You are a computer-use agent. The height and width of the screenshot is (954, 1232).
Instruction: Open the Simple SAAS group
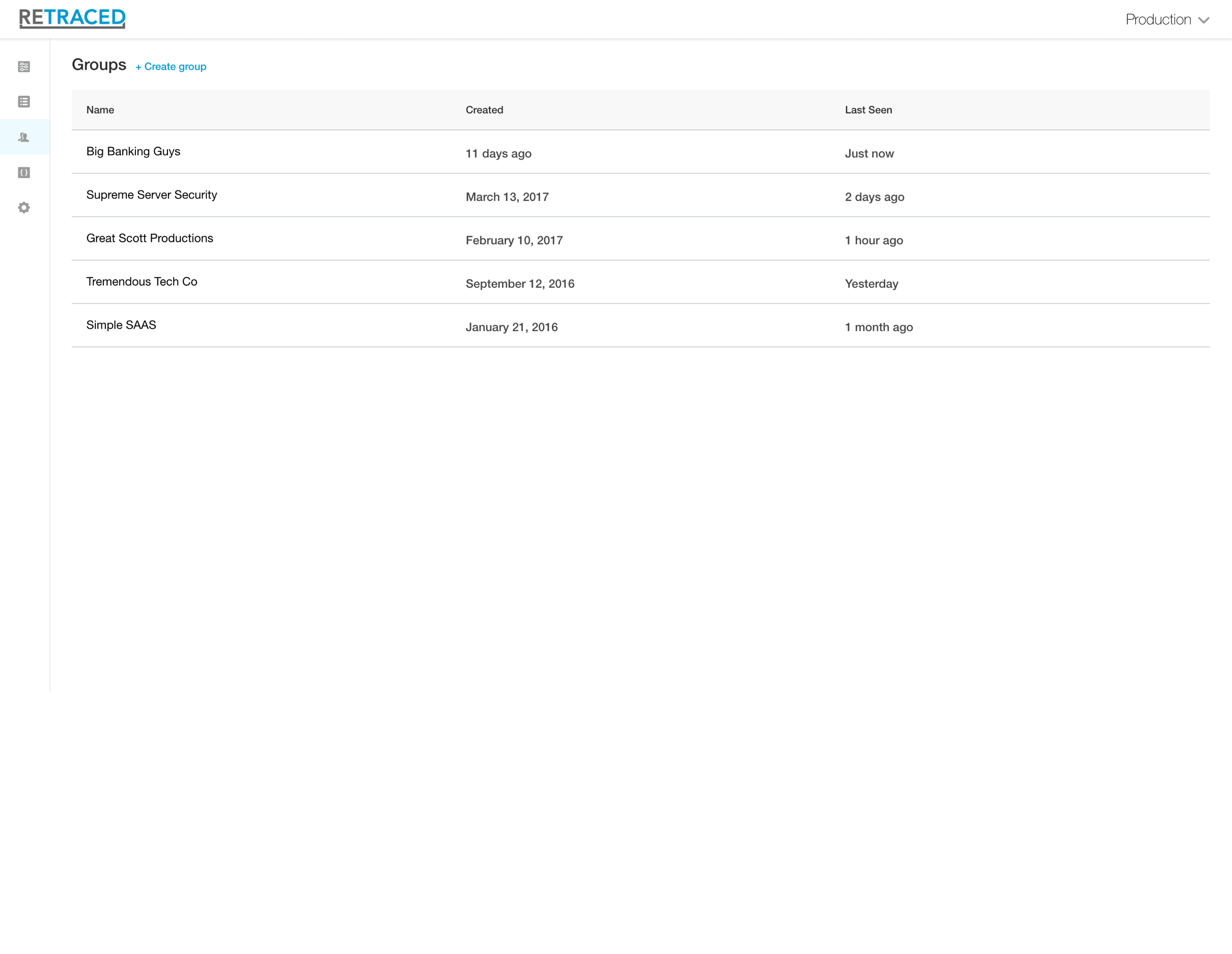tap(121, 325)
